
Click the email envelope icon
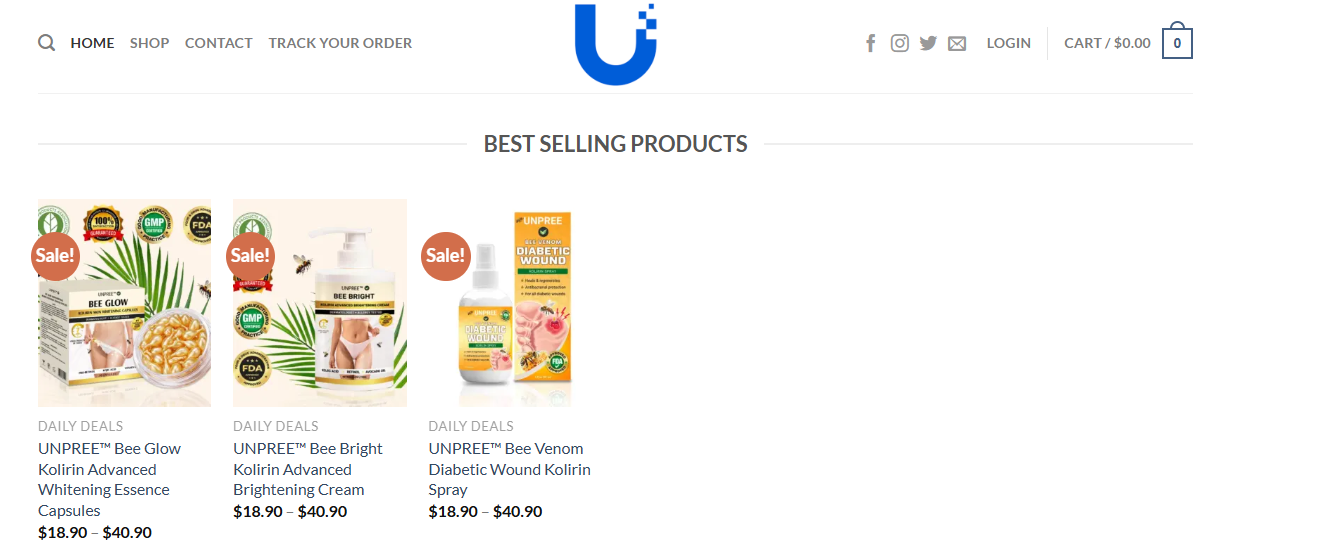coord(957,43)
